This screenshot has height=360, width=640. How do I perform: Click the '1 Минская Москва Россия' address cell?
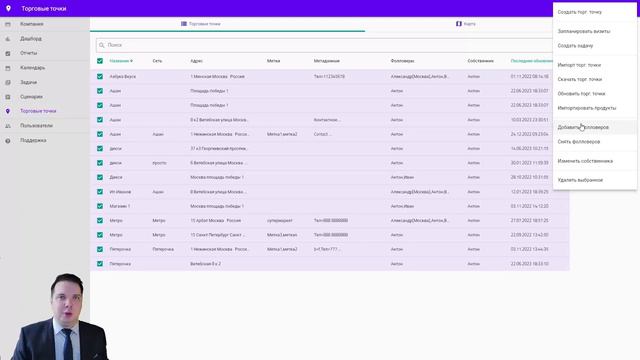click(218, 76)
